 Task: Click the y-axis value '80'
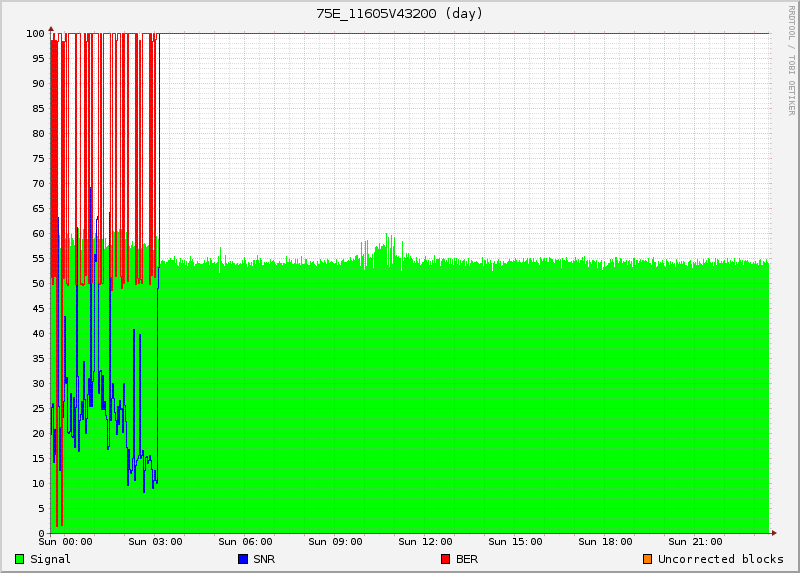[38, 134]
